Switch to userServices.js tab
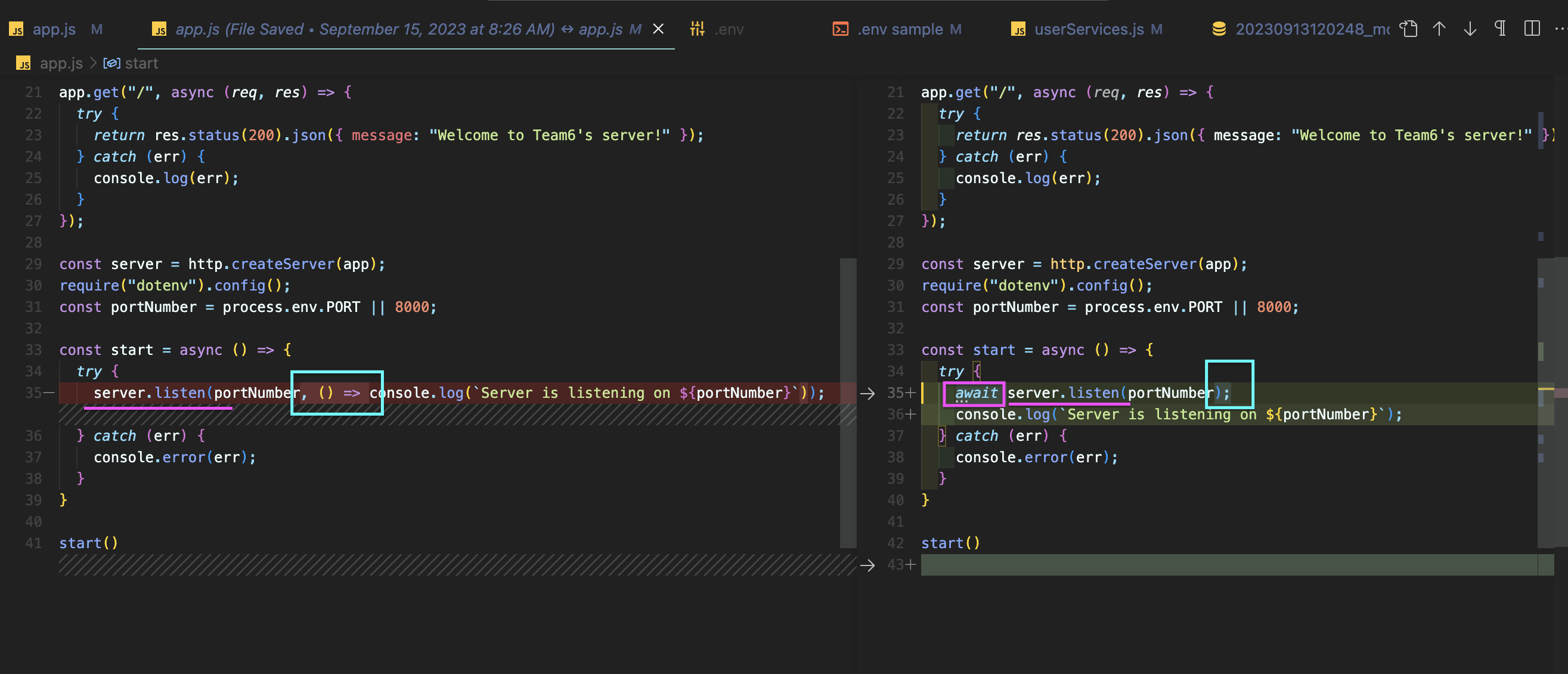Viewport: 1568px width, 674px height. [1088, 29]
